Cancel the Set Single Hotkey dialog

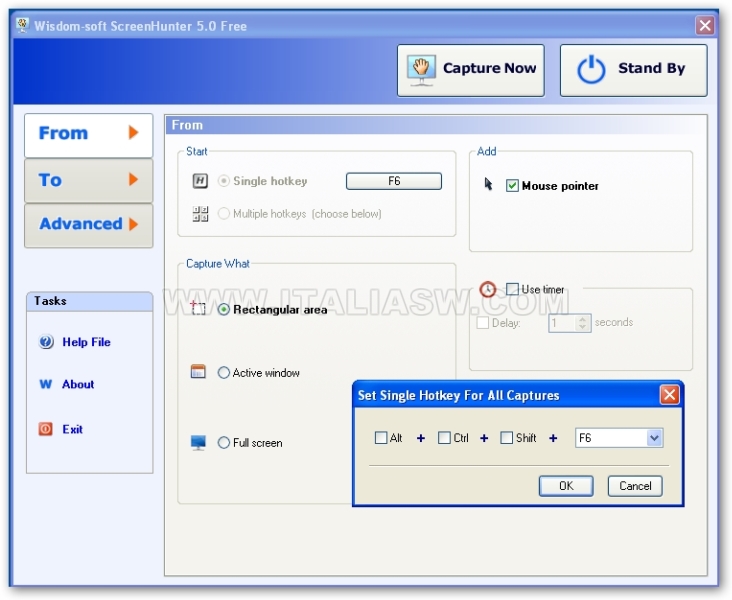click(635, 486)
